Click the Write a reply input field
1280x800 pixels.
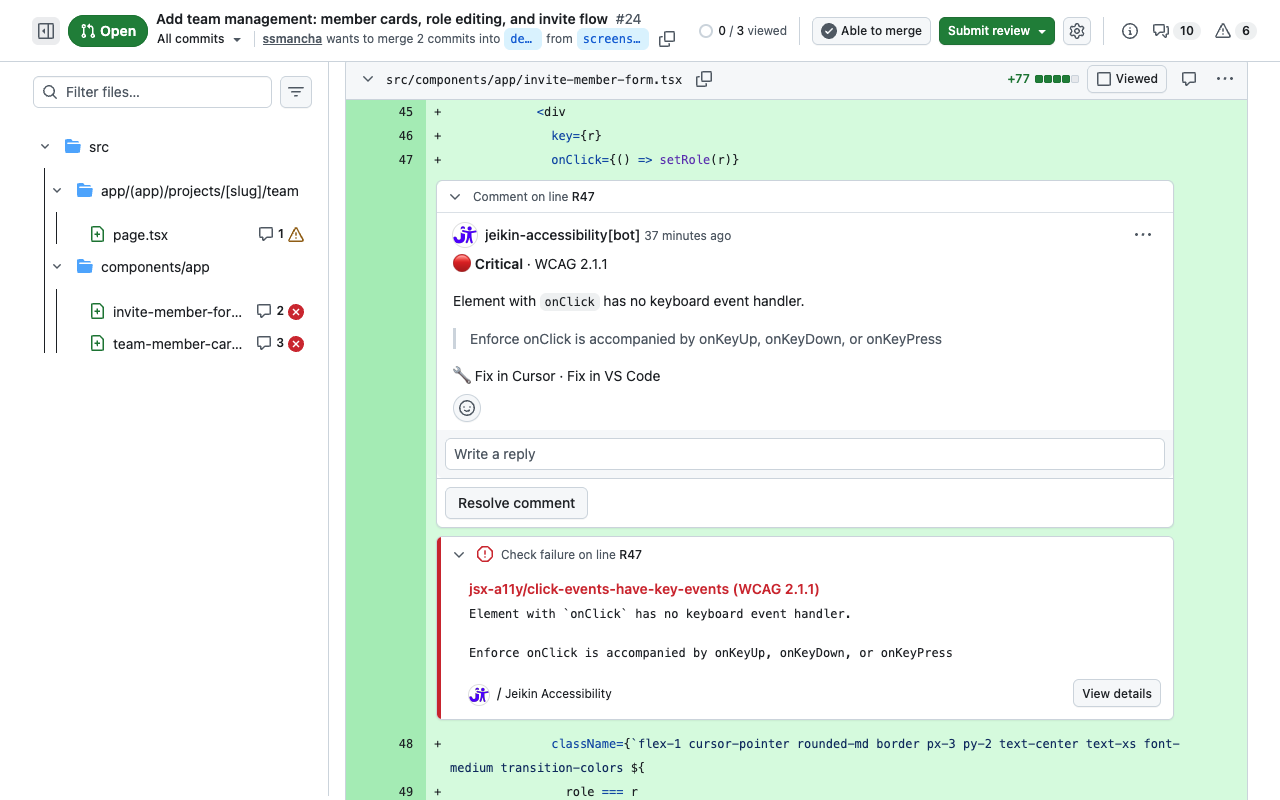click(804, 453)
